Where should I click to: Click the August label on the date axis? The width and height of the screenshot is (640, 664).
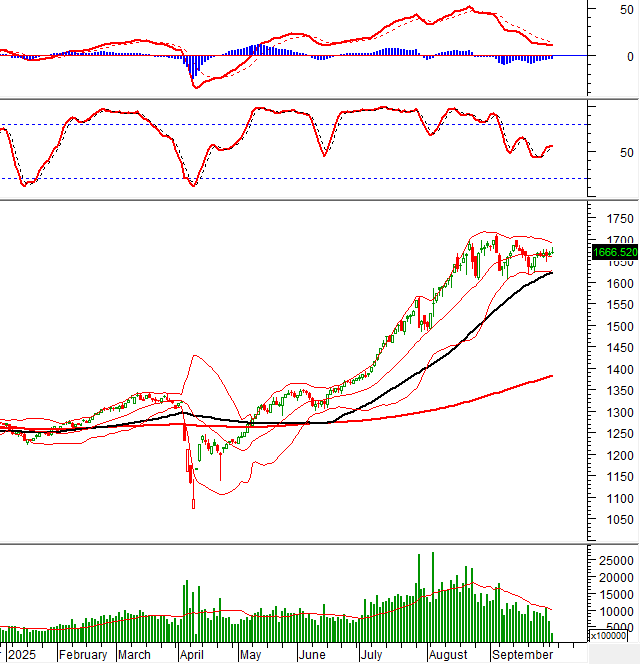447,655
